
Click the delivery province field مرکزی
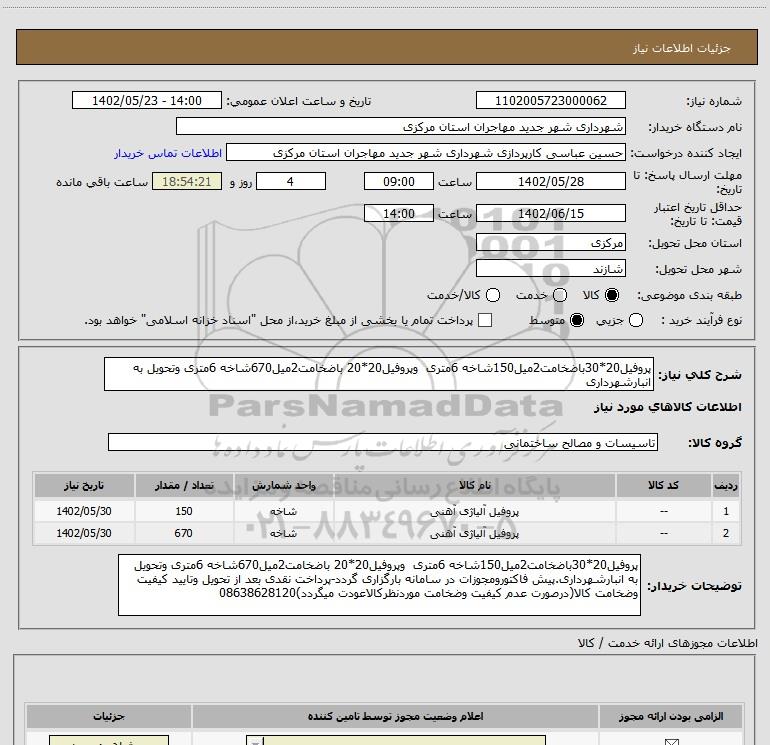(x=550, y=243)
